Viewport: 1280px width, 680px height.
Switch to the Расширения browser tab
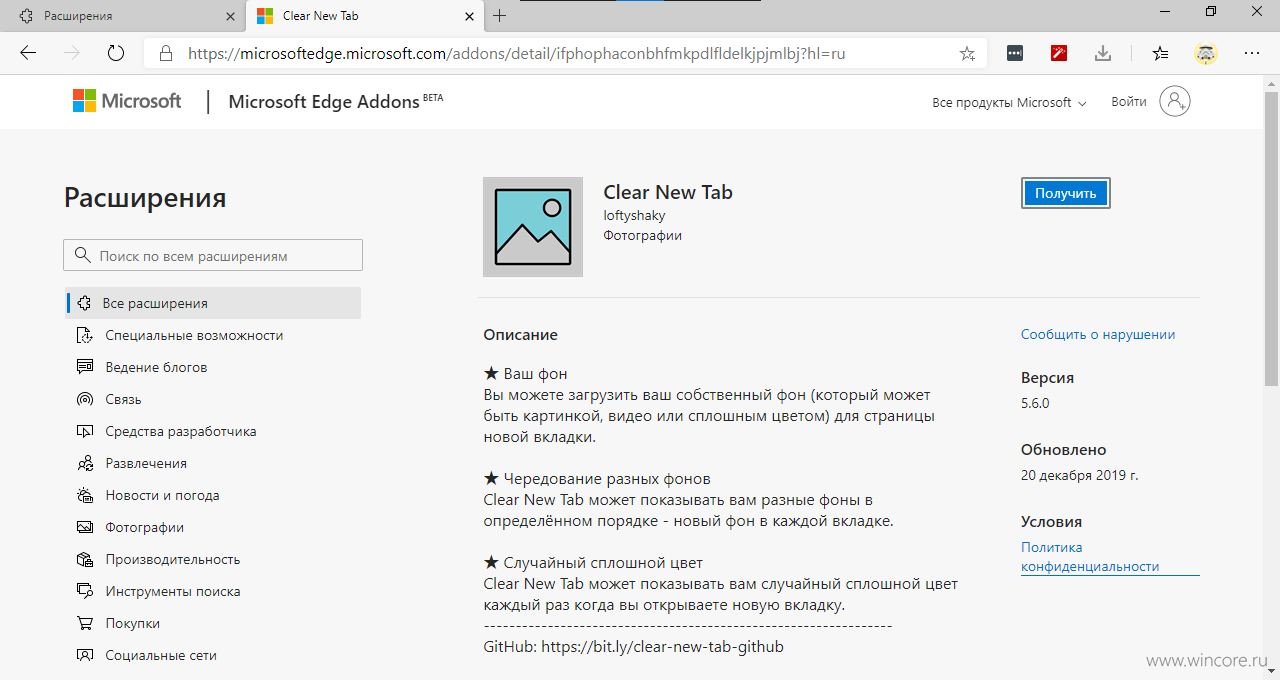pos(122,16)
